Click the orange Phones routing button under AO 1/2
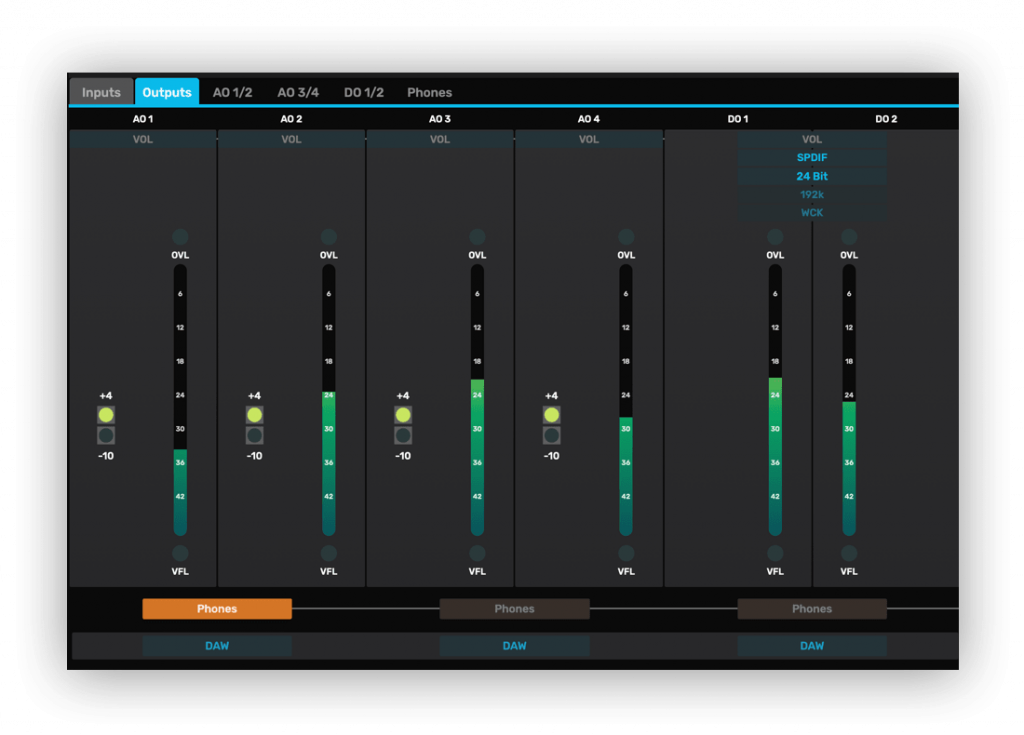This screenshot has height=735, width=1024. (x=216, y=608)
